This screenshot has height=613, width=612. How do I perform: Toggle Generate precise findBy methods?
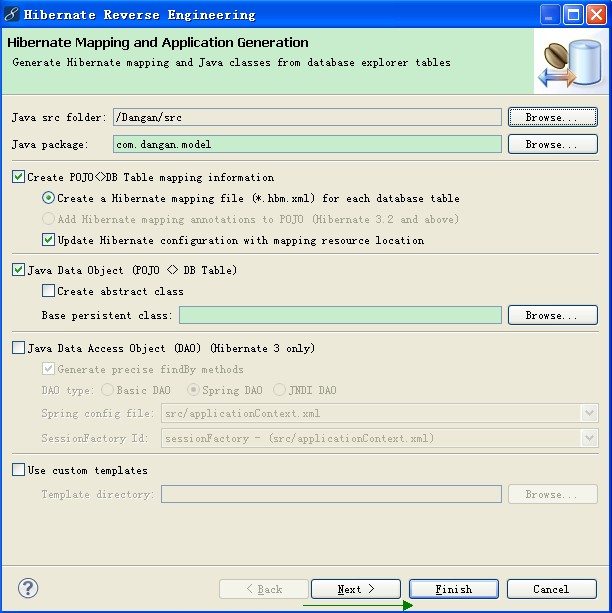point(48,369)
